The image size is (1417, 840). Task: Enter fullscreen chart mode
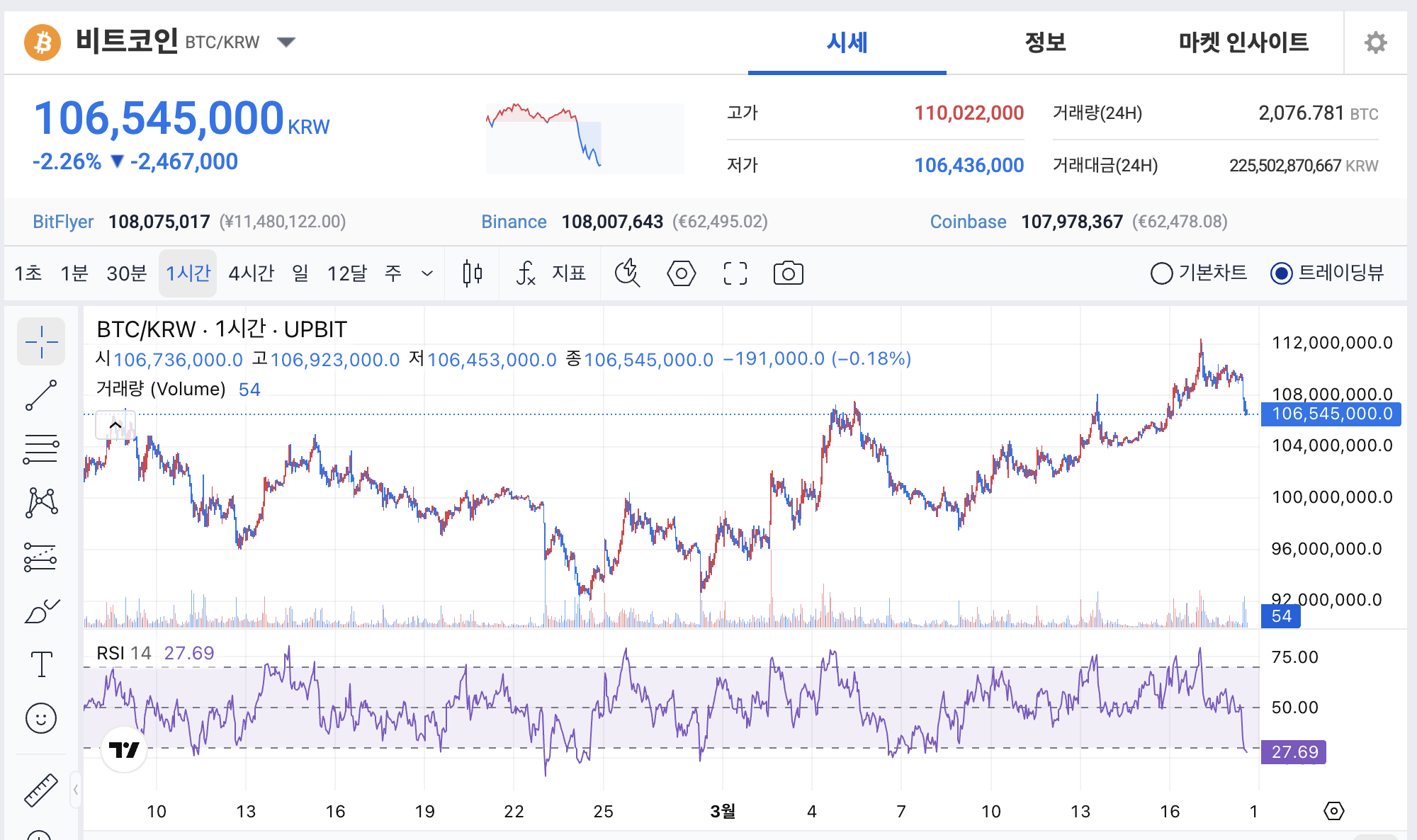pyautogui.click(x=735, y=273)
